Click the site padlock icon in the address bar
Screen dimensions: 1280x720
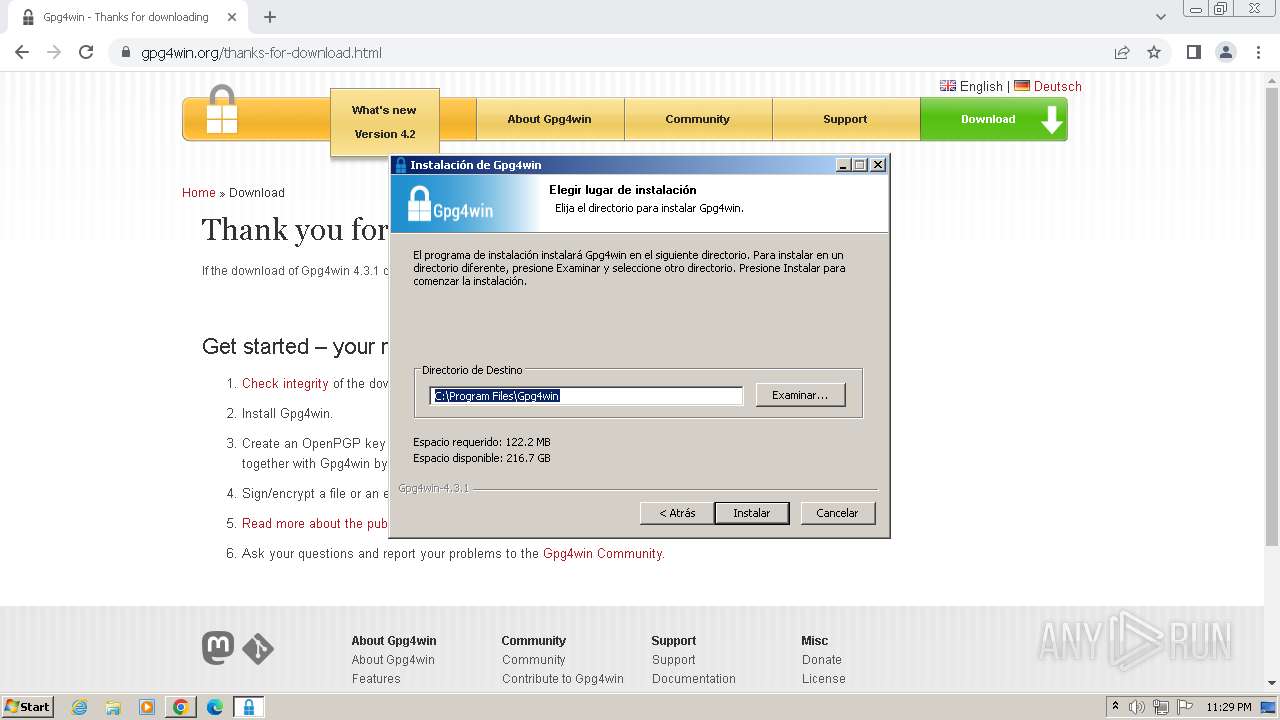[125, 53]
